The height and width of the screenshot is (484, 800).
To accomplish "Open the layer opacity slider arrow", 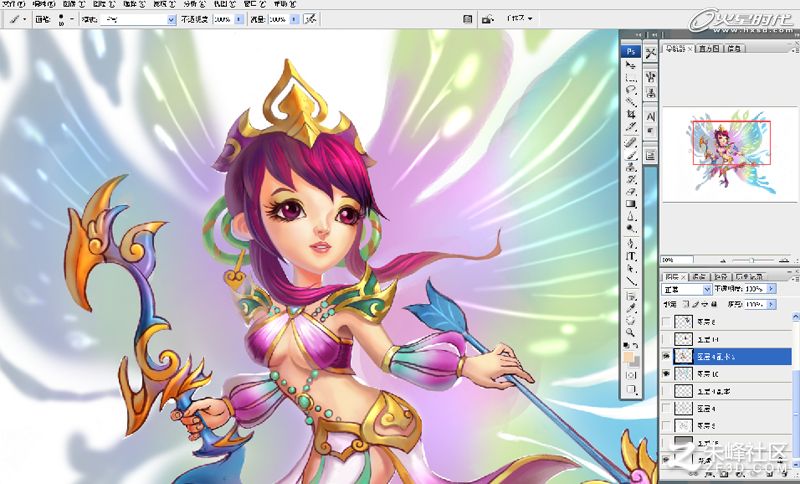I will [771, 289].
